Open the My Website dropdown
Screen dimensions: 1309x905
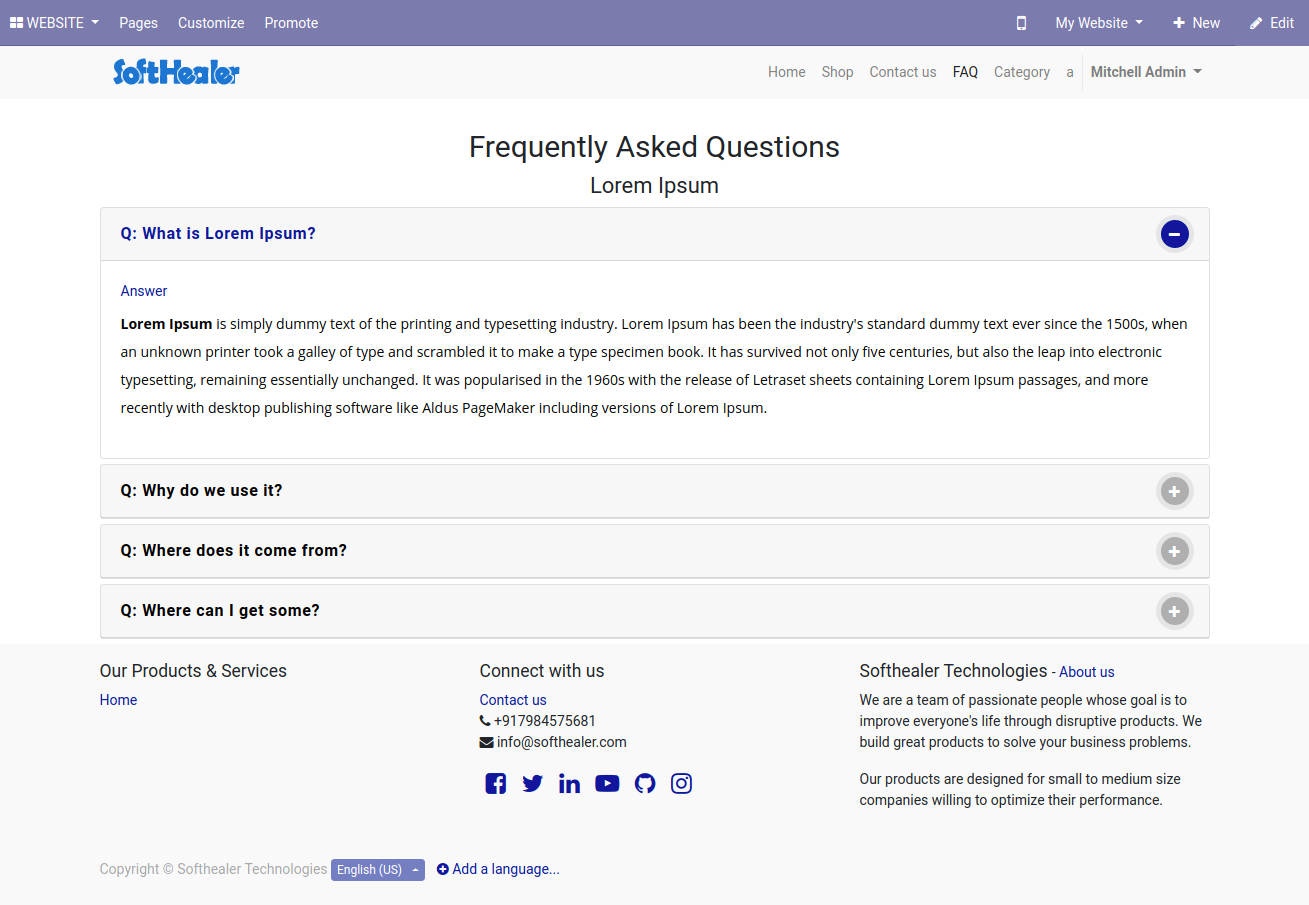click(x=1099, y=23)
